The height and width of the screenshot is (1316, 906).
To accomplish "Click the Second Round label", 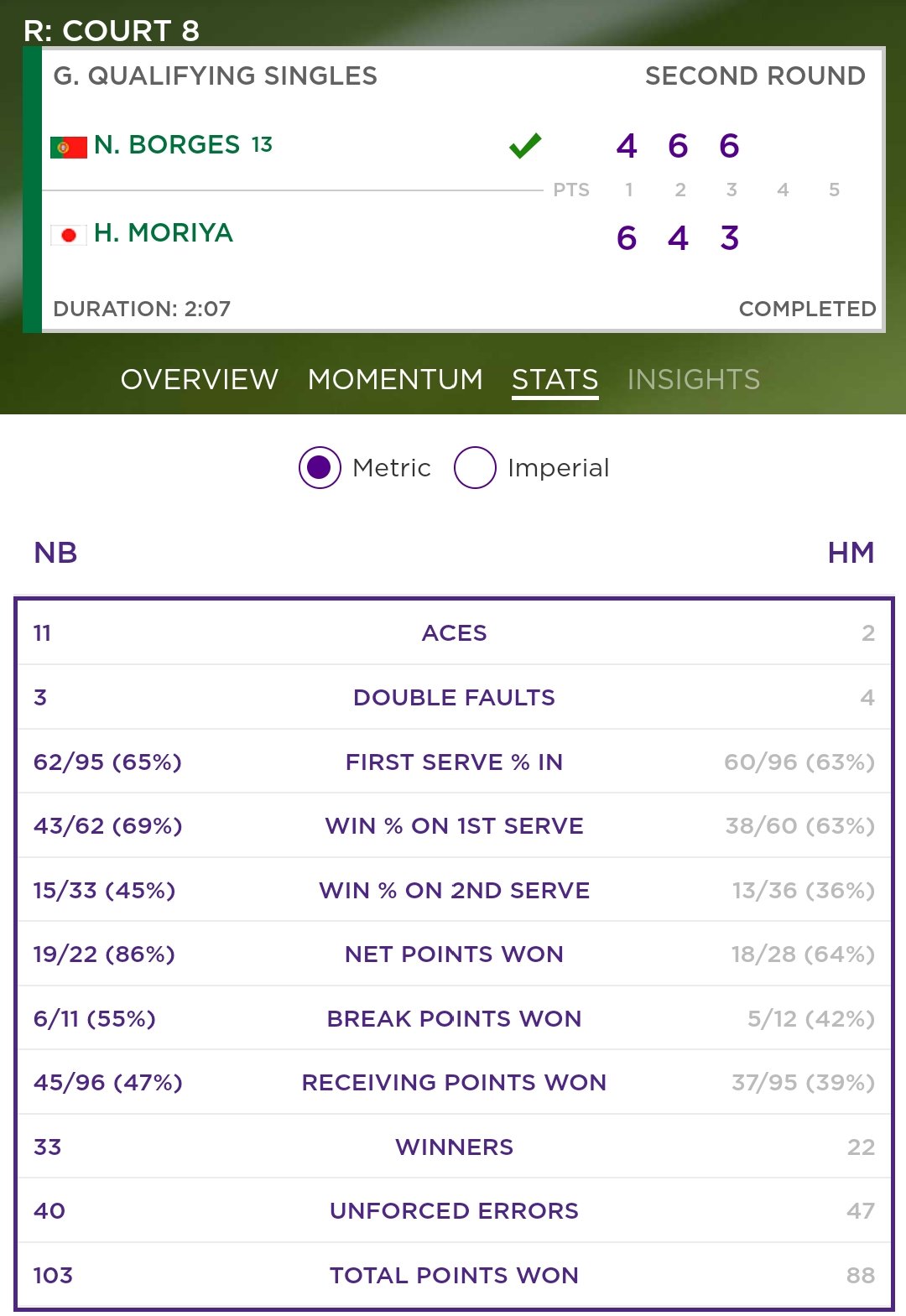I will tap(755, 75).
